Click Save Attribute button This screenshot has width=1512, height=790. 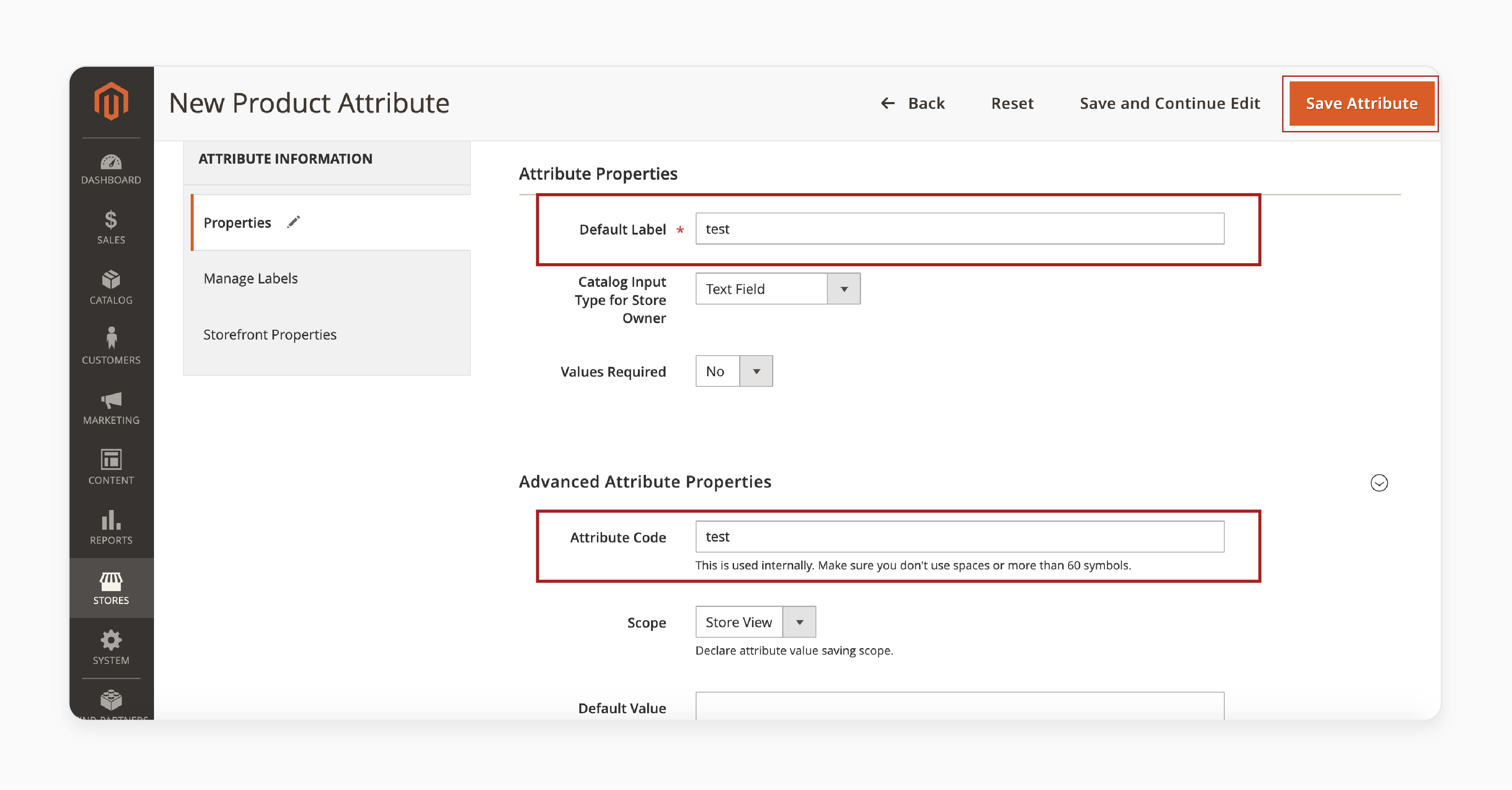1362,103
